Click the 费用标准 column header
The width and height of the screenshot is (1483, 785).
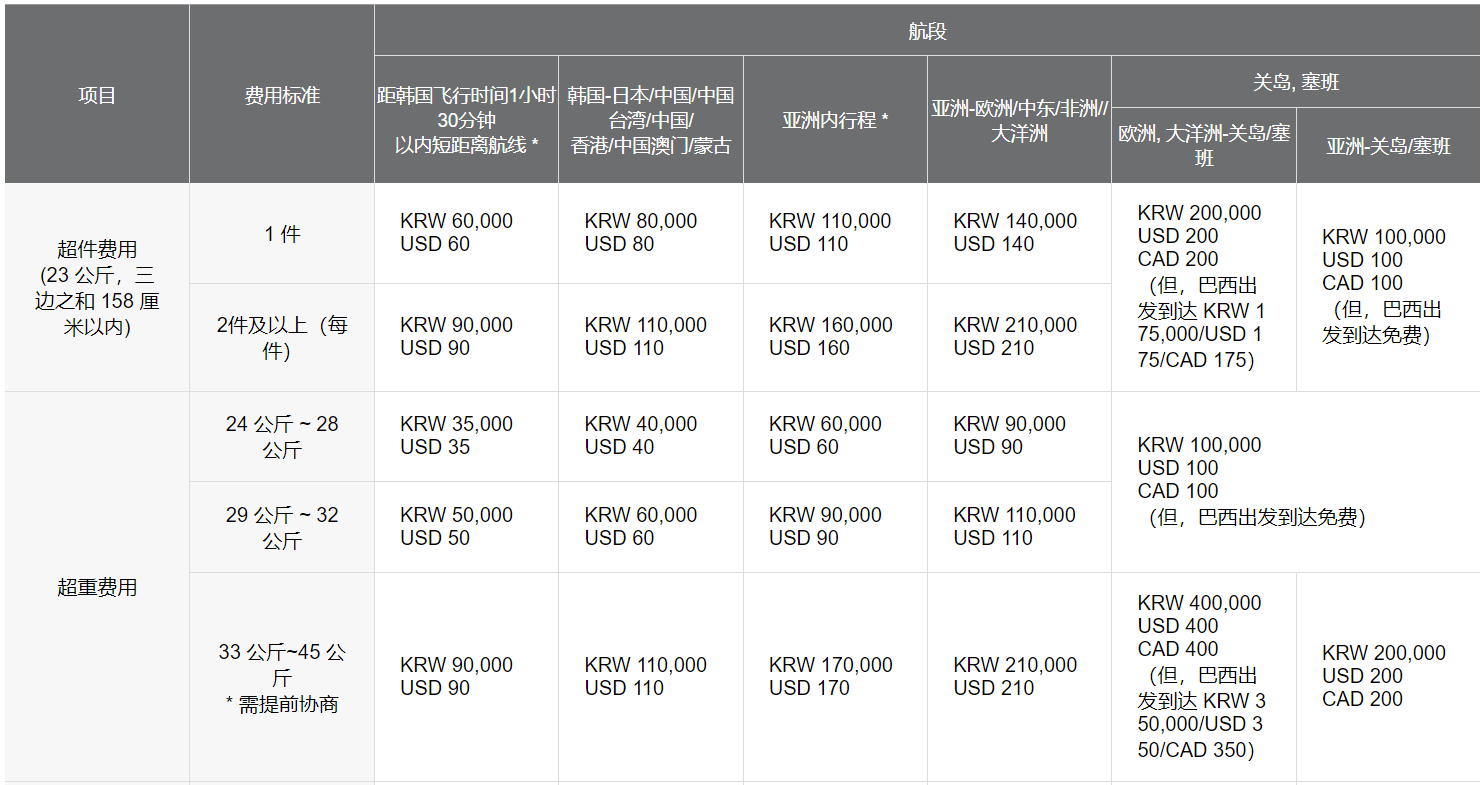(282, 95)
